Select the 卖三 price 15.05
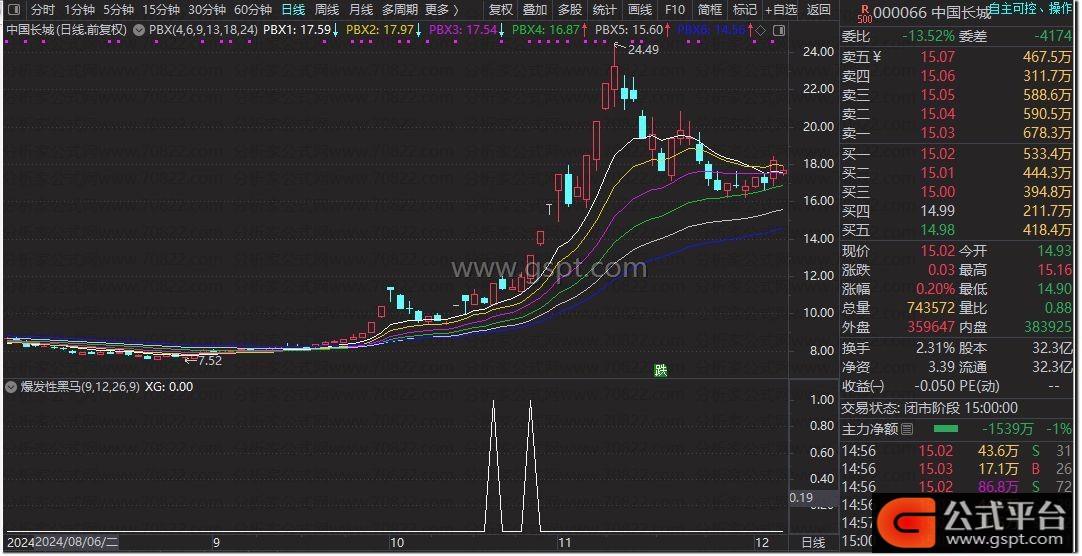The width and height of the screenshot is (1082, 556). (x=938, y=95)
